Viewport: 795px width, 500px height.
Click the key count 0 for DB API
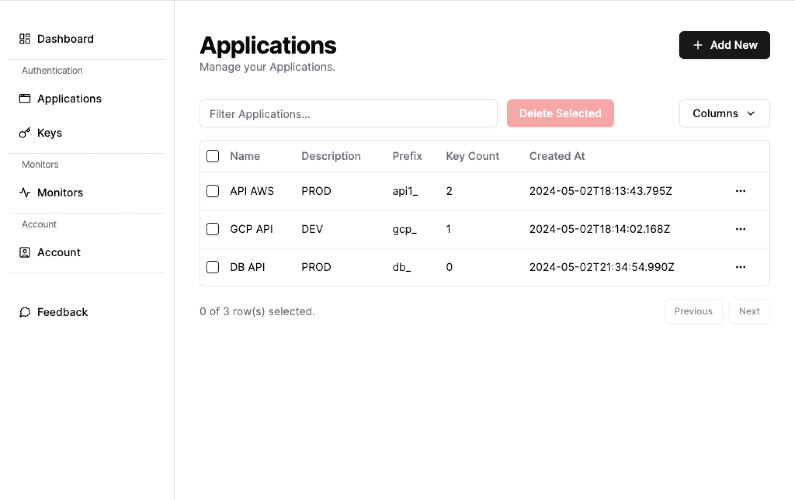(449, 267)
